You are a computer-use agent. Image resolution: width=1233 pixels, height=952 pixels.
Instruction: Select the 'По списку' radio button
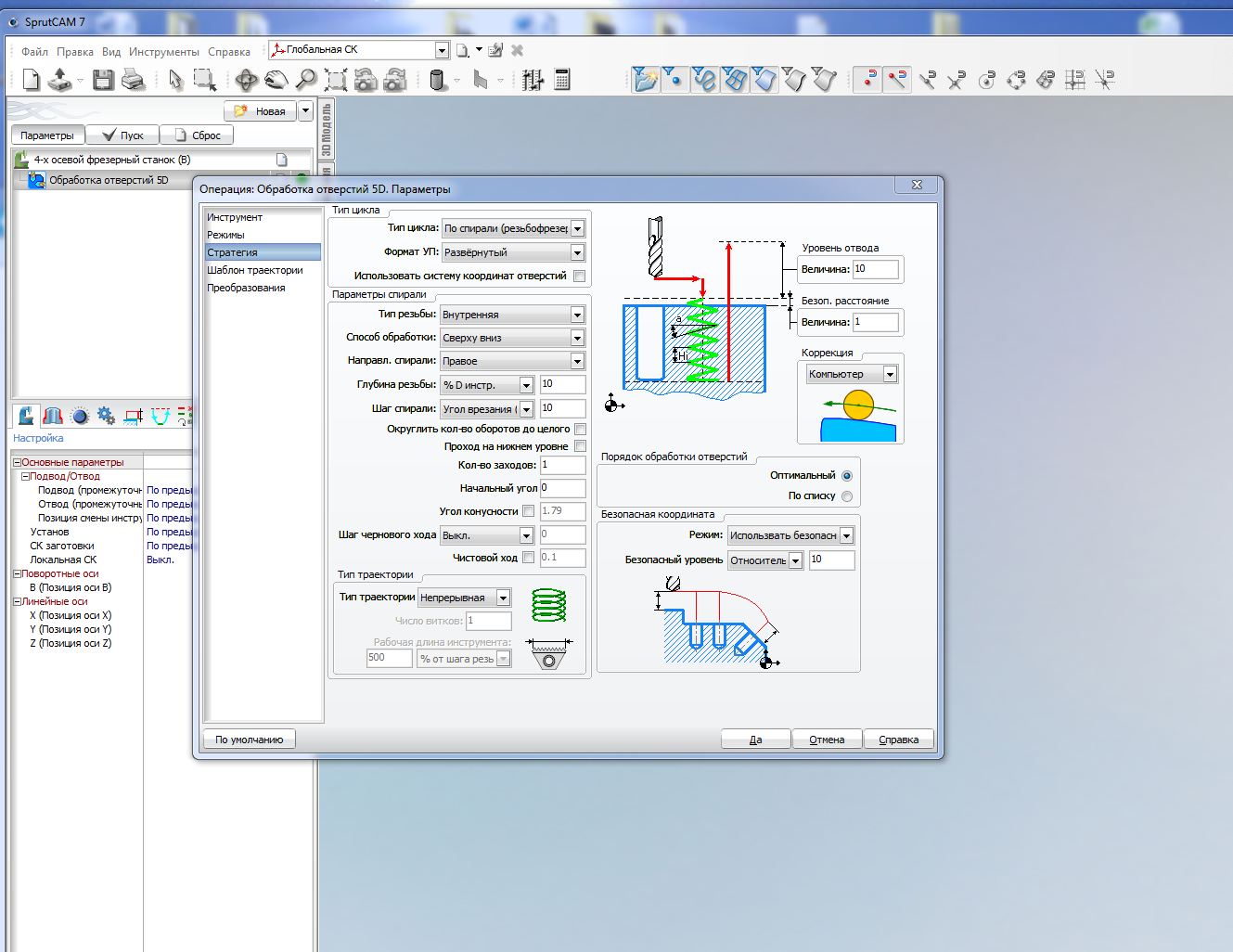click(x=846, y=496)
